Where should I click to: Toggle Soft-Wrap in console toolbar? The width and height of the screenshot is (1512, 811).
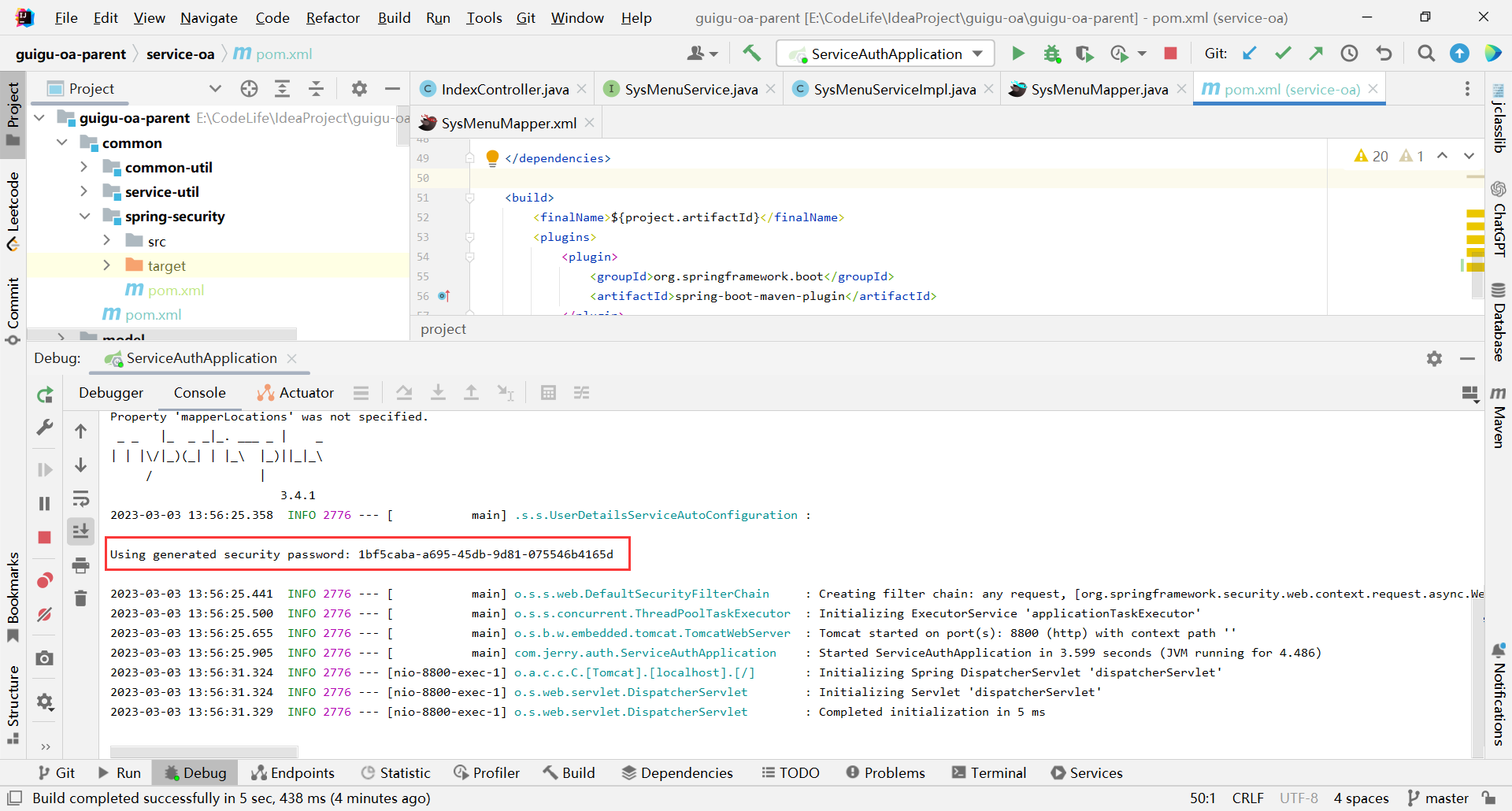(x=80, y=498)
